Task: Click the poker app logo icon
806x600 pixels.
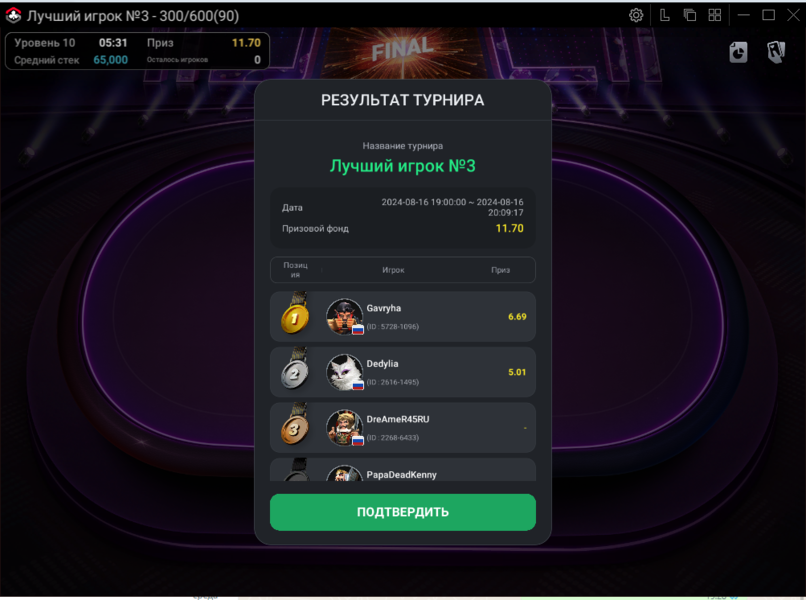Action: [x=13, y=15]
